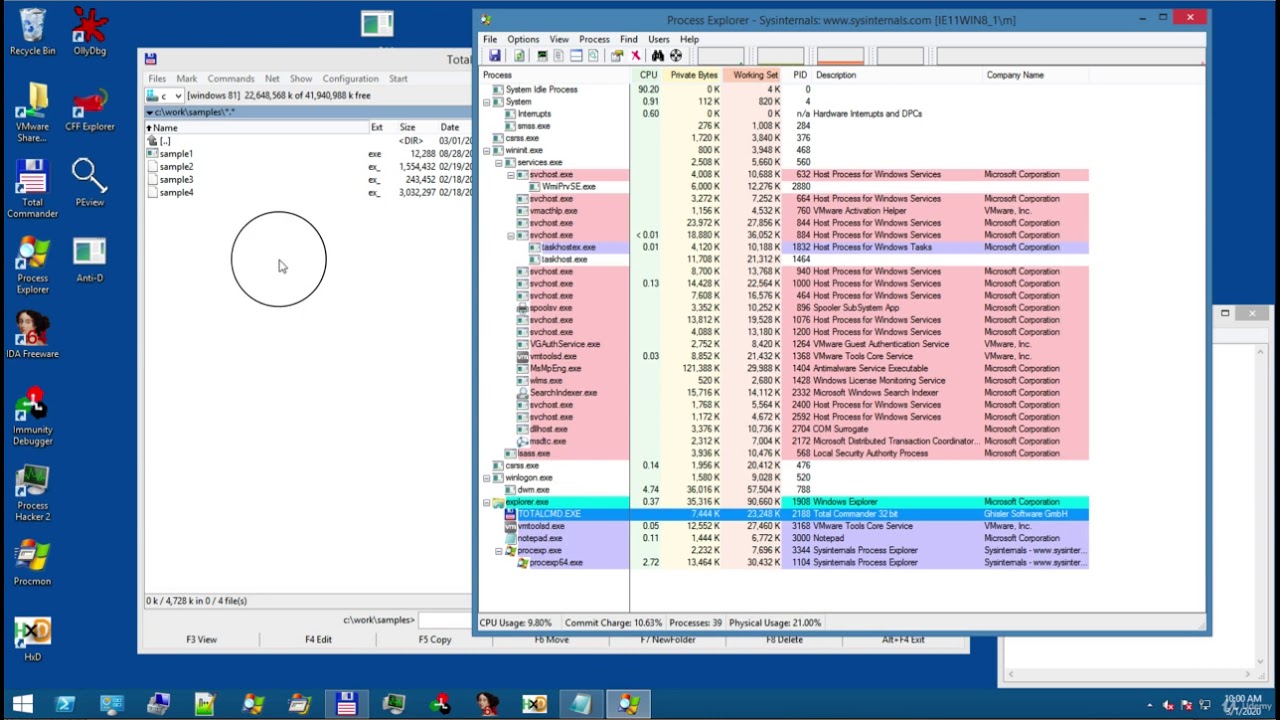Collapse the procexp.exe tree node
1280x720 pixels.
coord(498,551)
